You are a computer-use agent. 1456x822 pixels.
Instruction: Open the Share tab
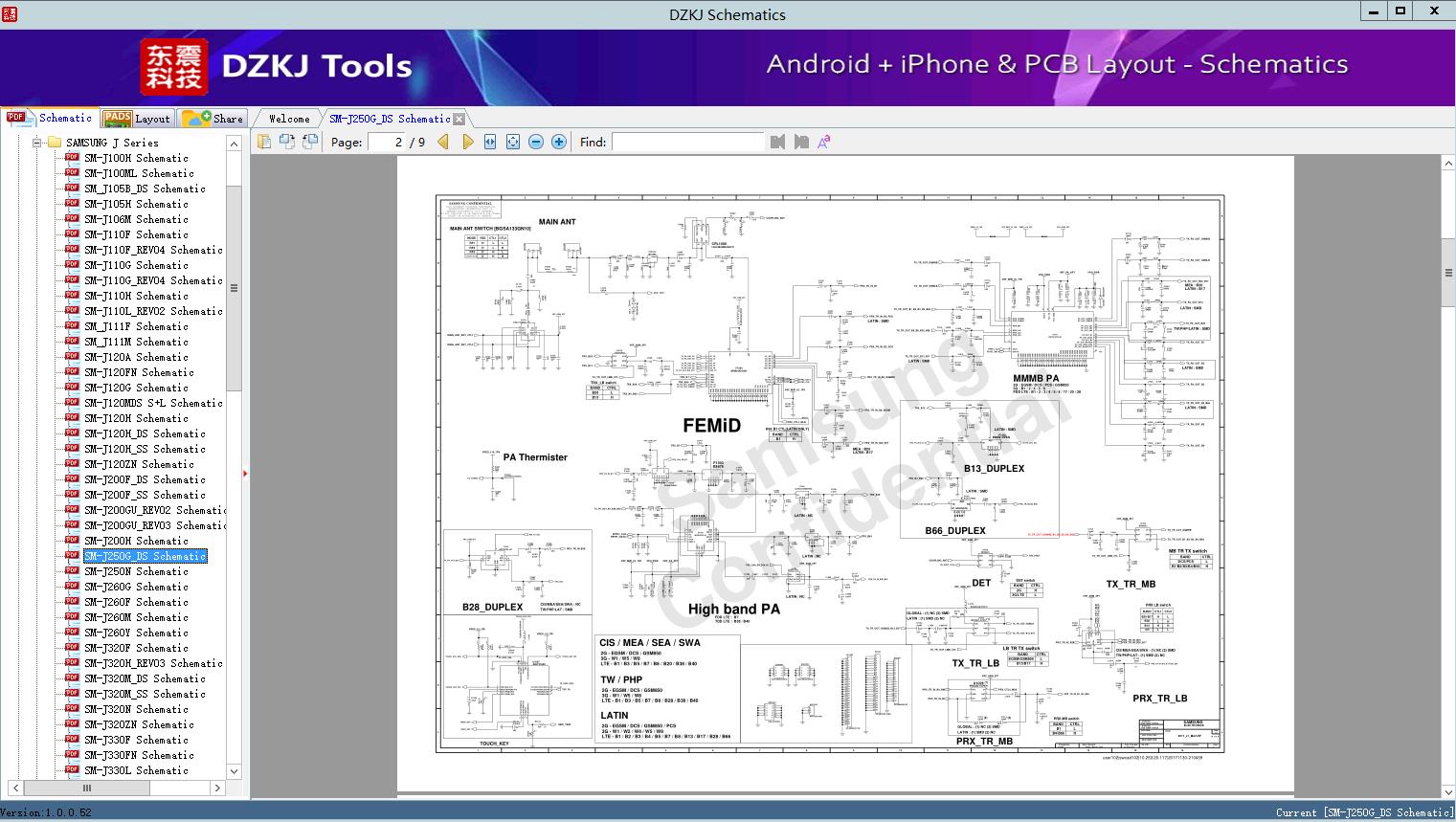click(x=213, y=119)
